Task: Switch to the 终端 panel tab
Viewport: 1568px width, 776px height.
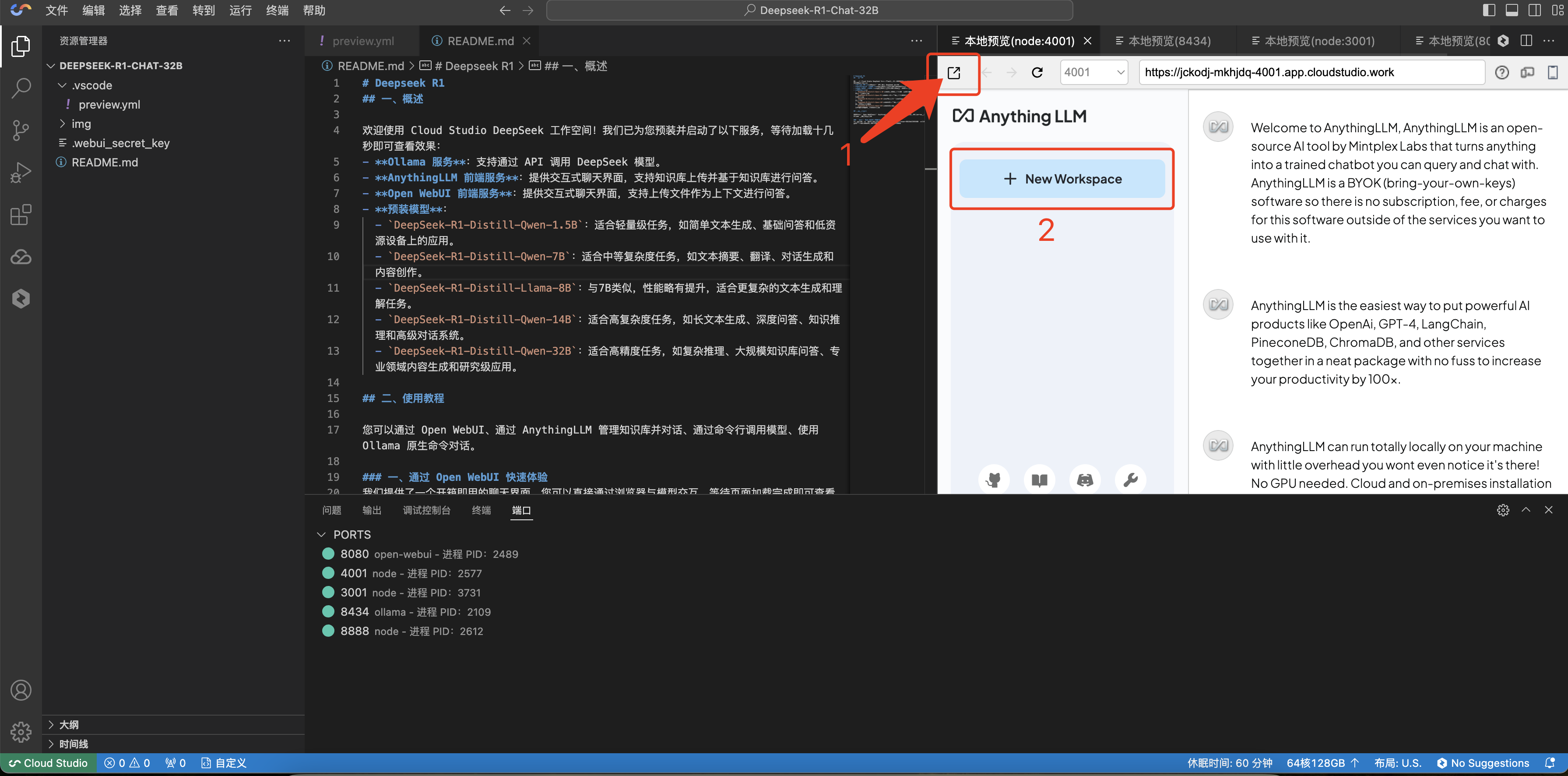Action: 481,510
